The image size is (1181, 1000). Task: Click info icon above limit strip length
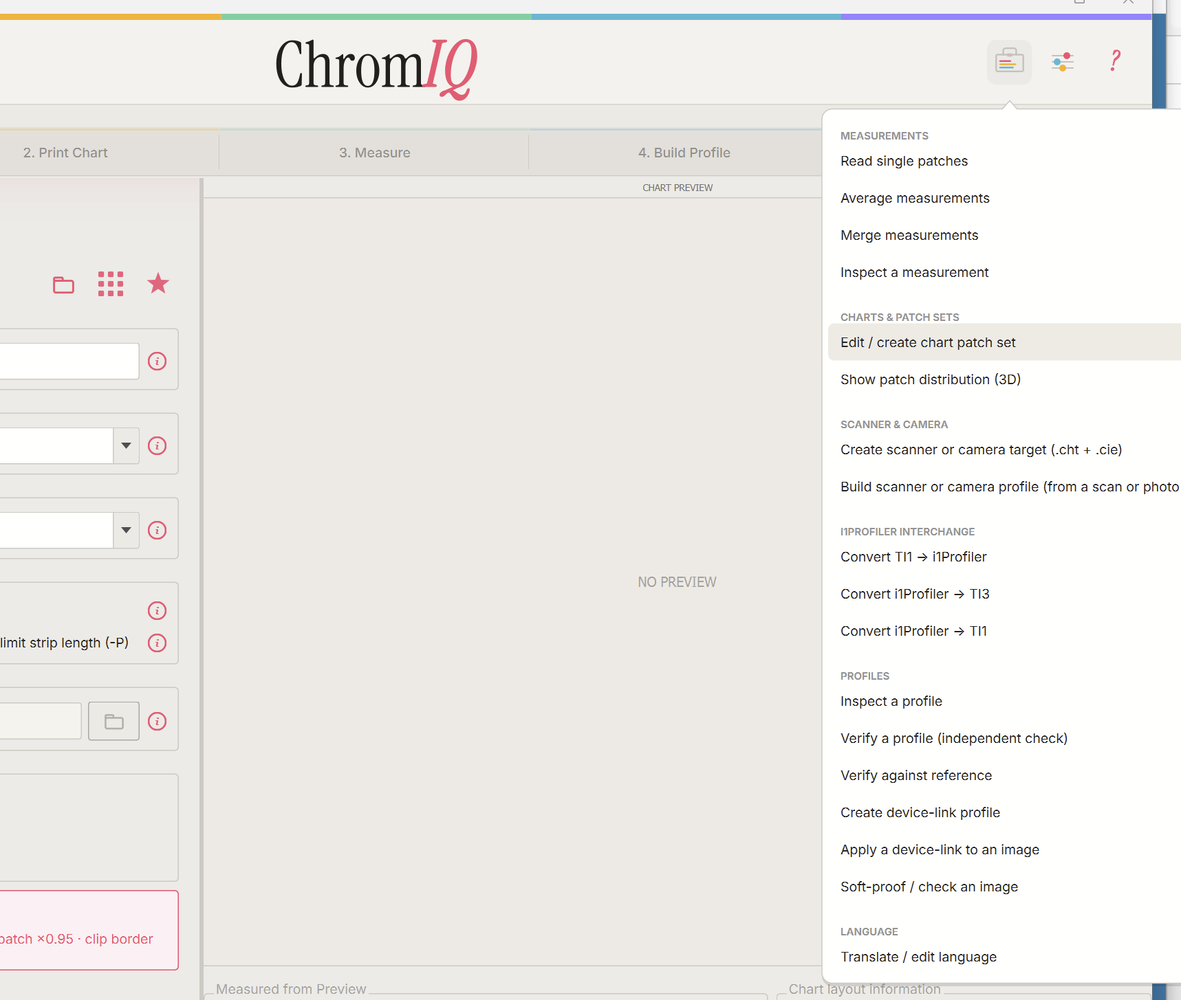click(157, 611)
